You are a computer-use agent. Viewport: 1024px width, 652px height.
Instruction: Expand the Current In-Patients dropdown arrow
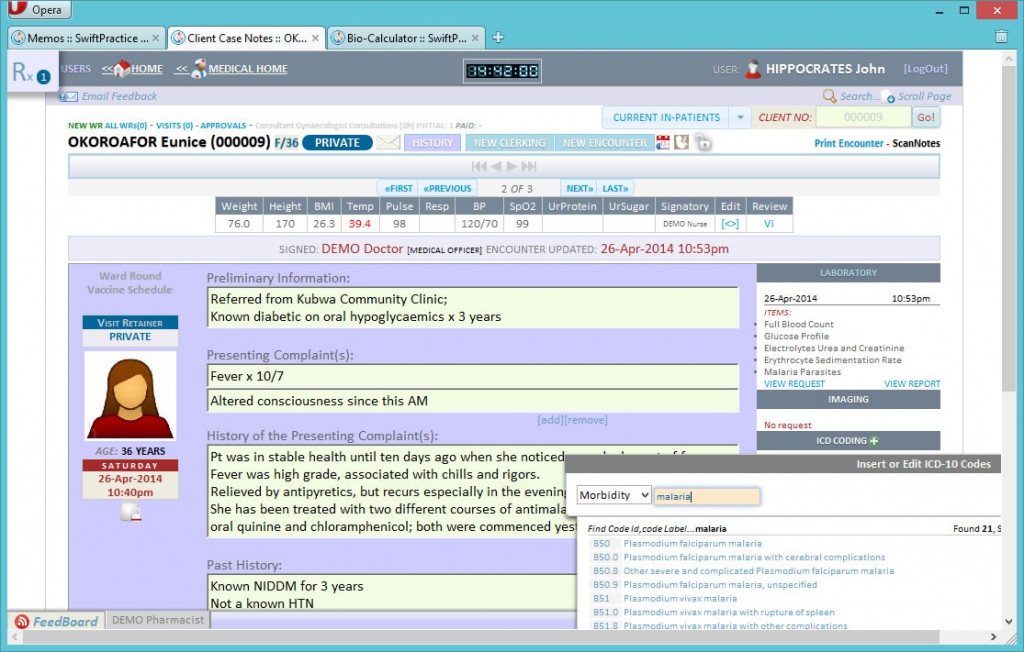[740, 118]
